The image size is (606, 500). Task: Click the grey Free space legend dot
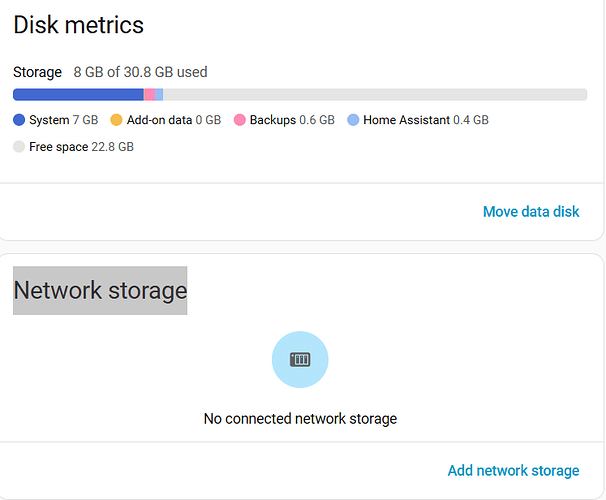19,147
